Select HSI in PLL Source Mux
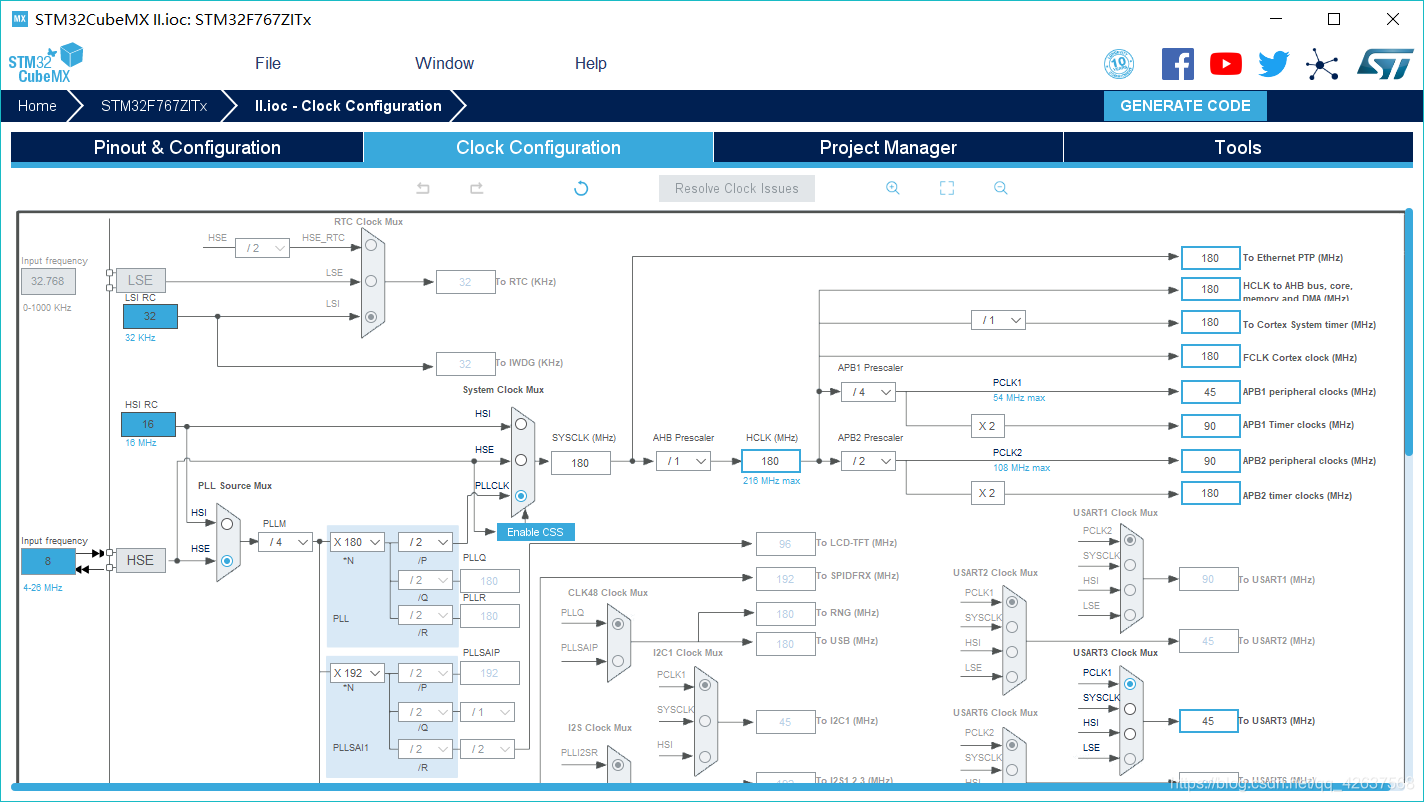Image resolution: width=1424 pixels, height=802 pixels. pyautogui.click(x=227, y=523)
